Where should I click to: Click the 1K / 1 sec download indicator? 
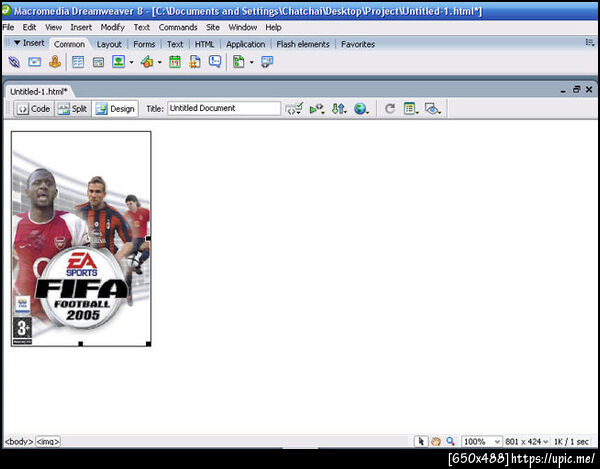pos(571,442)
